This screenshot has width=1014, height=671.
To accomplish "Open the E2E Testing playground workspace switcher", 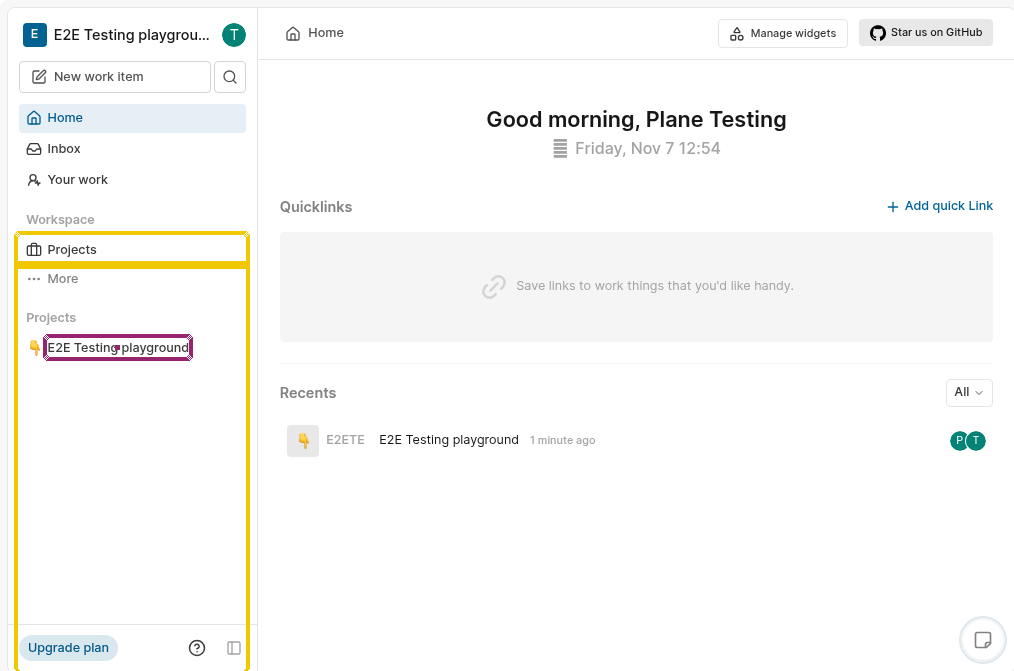I will (x=118, y=35).
